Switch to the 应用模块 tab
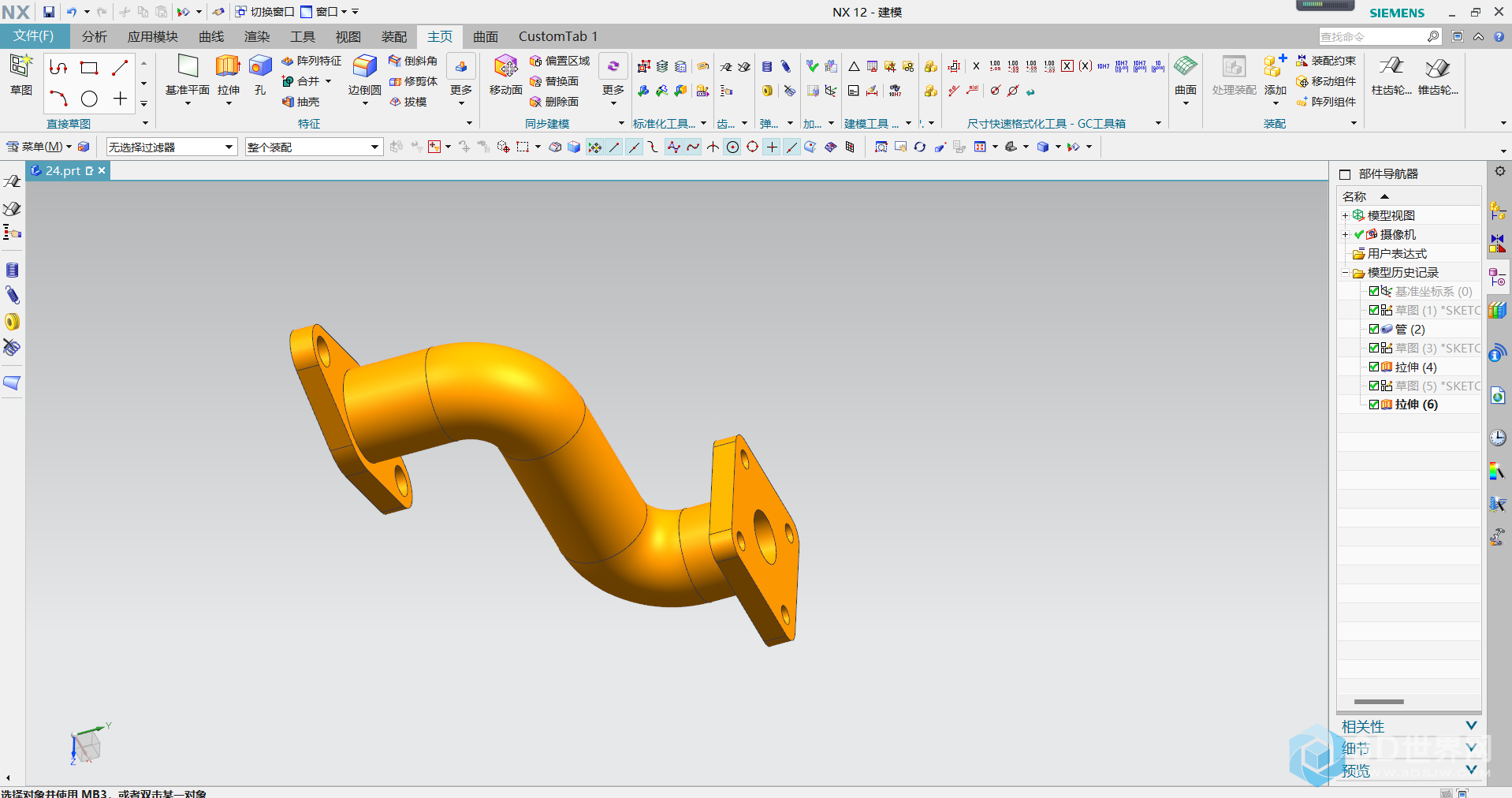The height and width of the screenshot is (798, 1512). coord(153,36)
